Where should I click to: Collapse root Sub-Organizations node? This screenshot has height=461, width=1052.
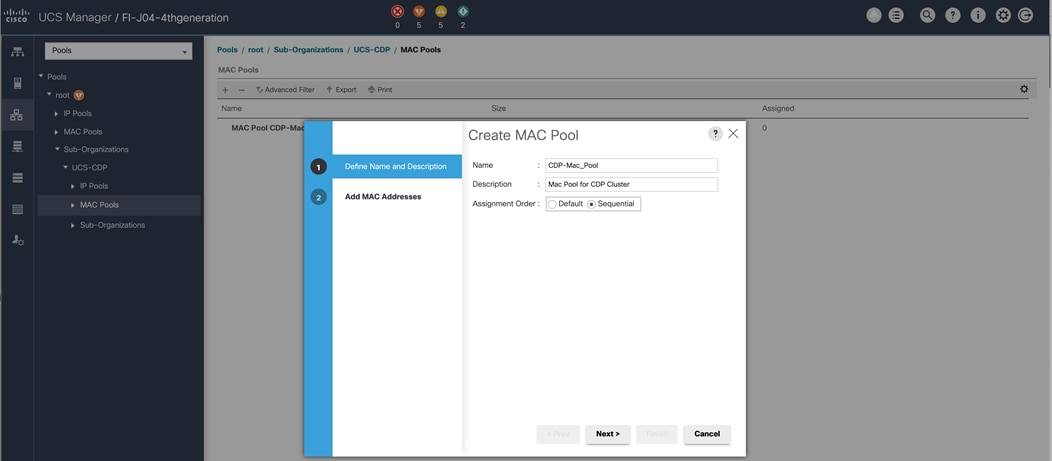57,149
